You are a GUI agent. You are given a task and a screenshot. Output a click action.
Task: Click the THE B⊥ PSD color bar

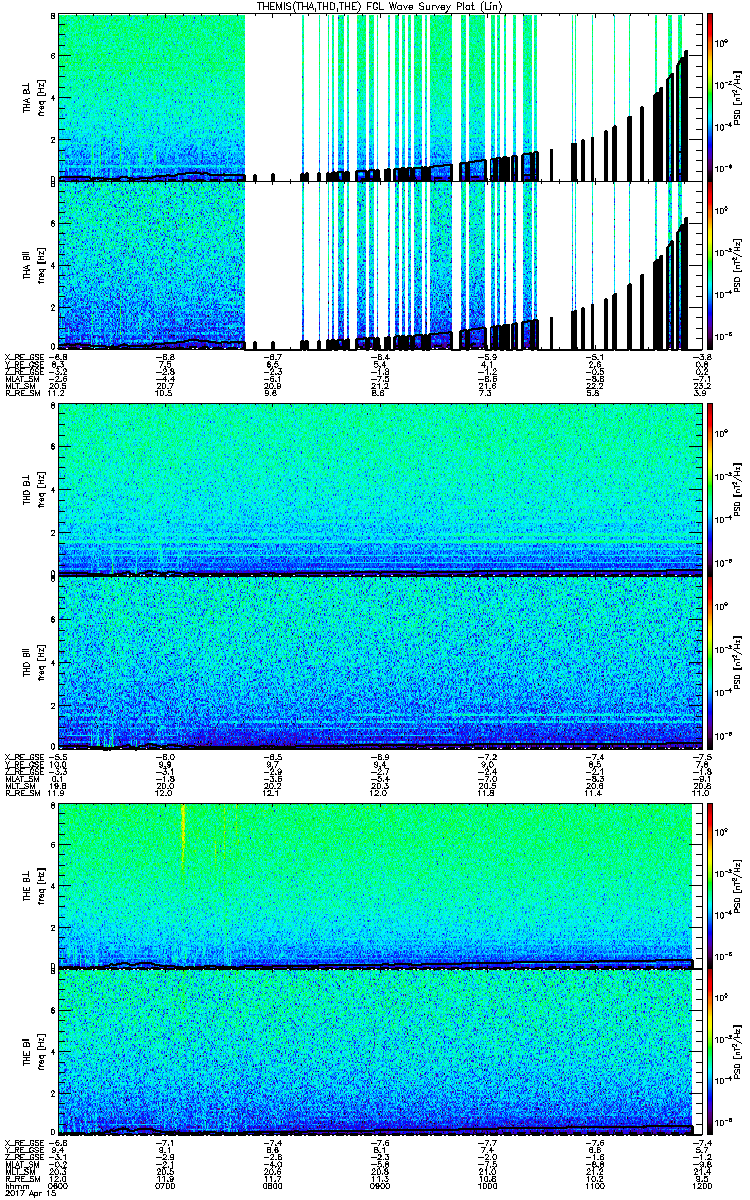coord(709,886)
